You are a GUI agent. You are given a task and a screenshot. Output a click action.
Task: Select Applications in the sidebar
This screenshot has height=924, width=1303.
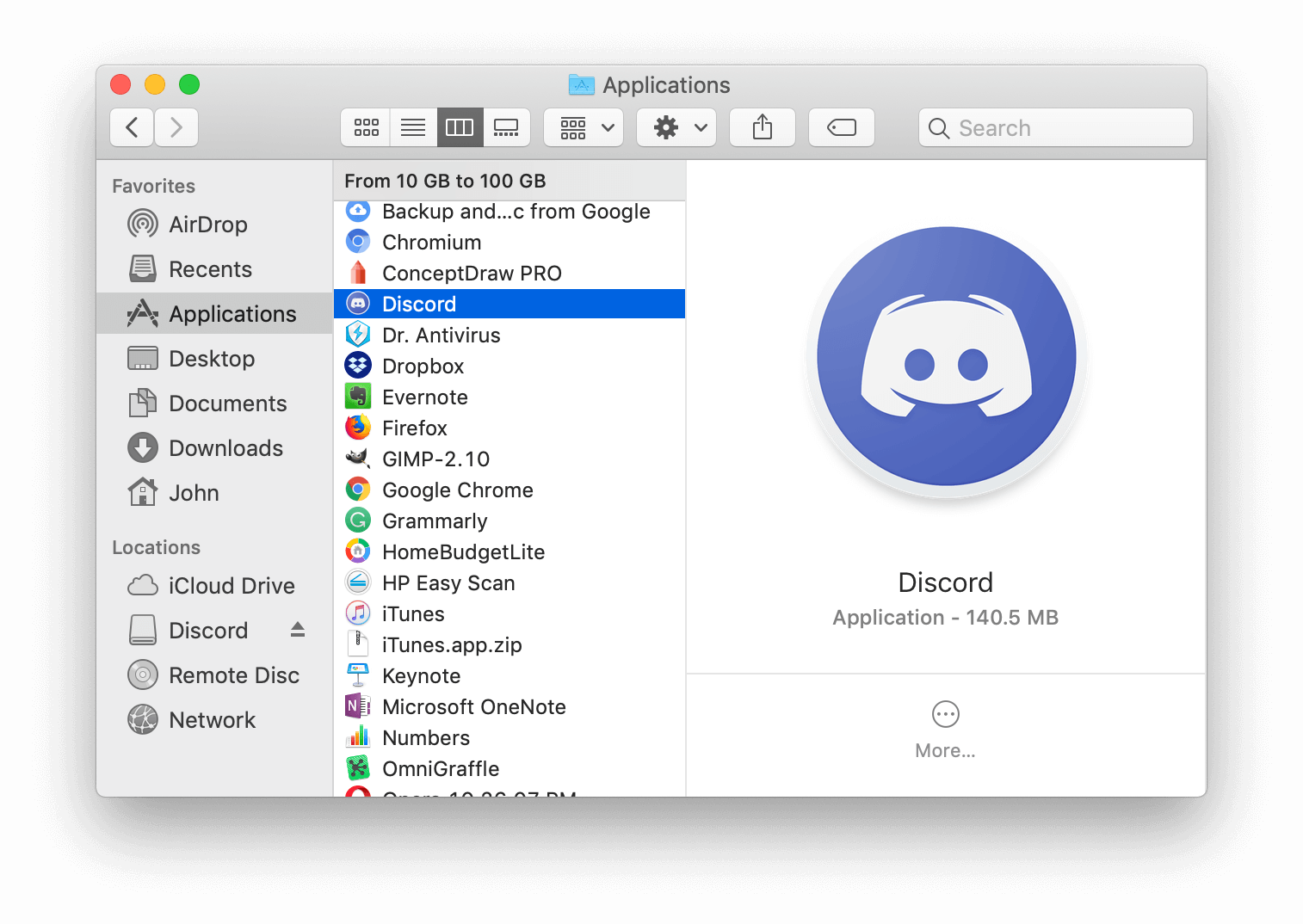pyautogui.click(x=214, y=314)
